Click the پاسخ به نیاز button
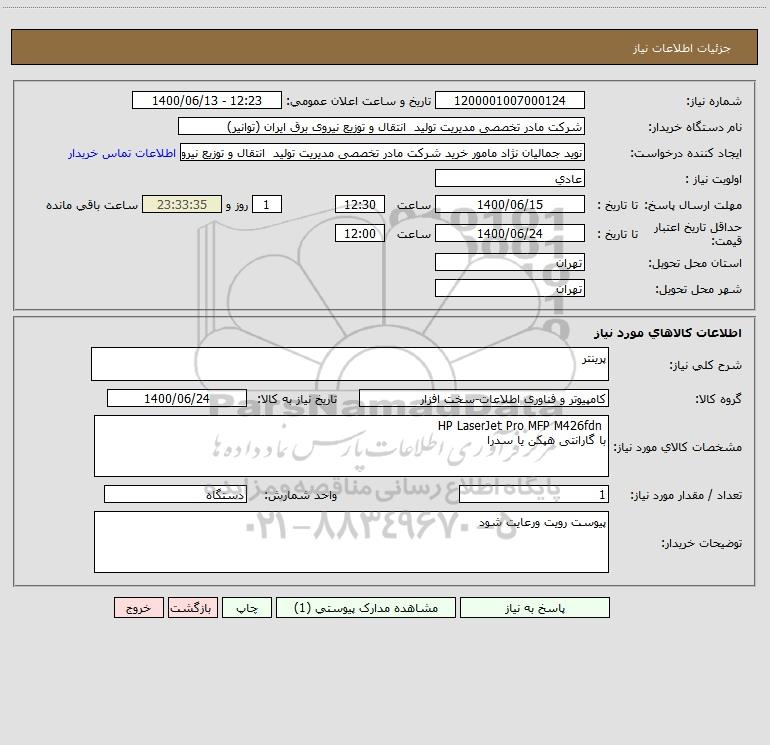Screen dimensions: 770x745 click(x=535, y=607)
